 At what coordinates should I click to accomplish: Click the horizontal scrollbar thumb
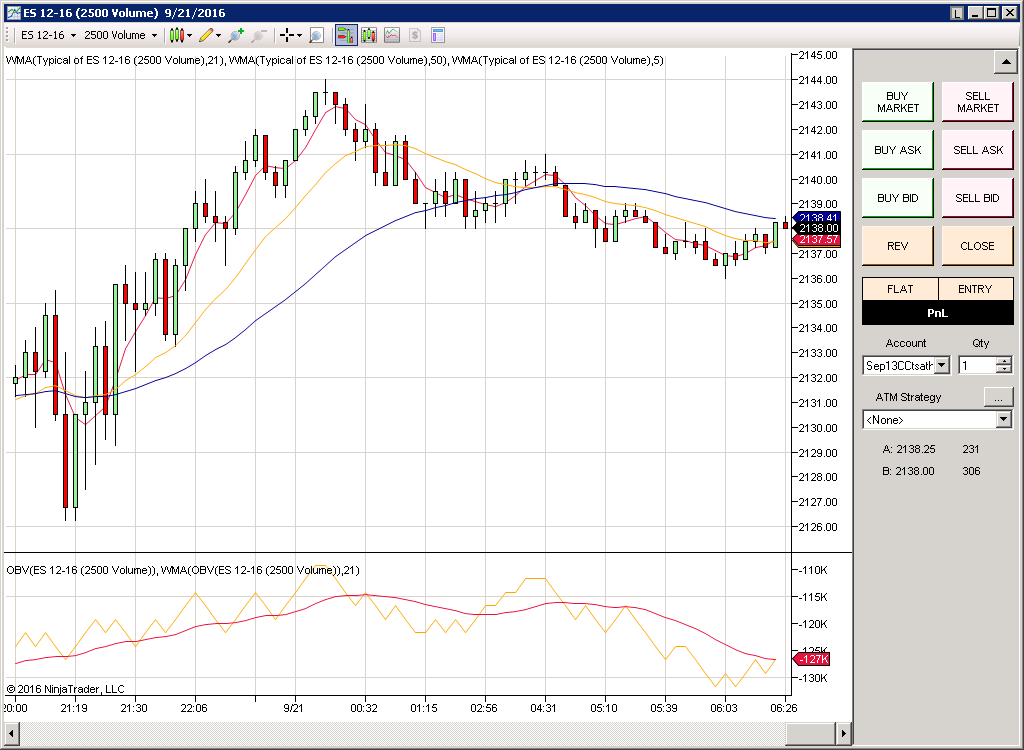point(810,732)
